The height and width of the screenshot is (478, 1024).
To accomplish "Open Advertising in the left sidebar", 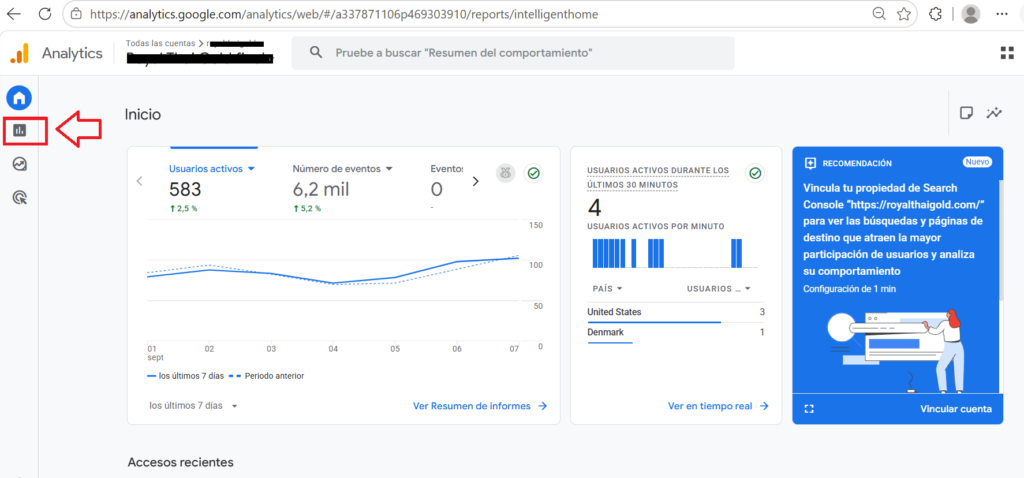I will tap(20, 197).
